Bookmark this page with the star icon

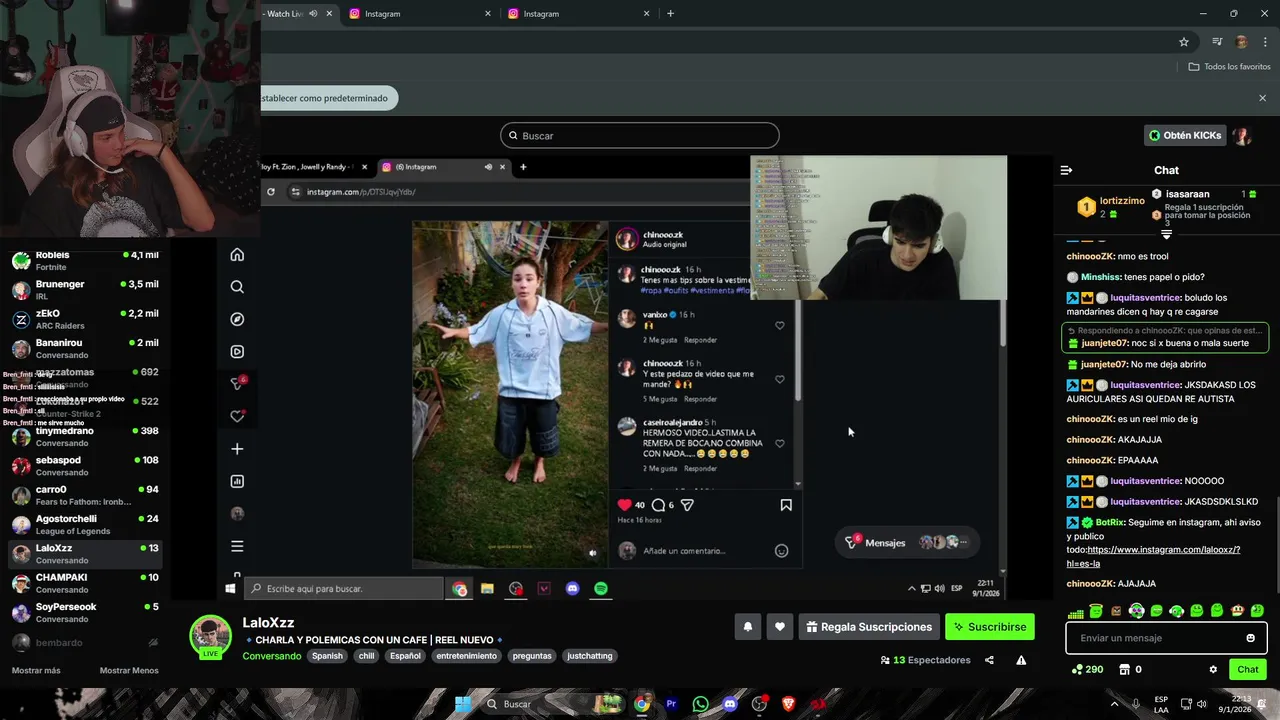(1184, 42)
